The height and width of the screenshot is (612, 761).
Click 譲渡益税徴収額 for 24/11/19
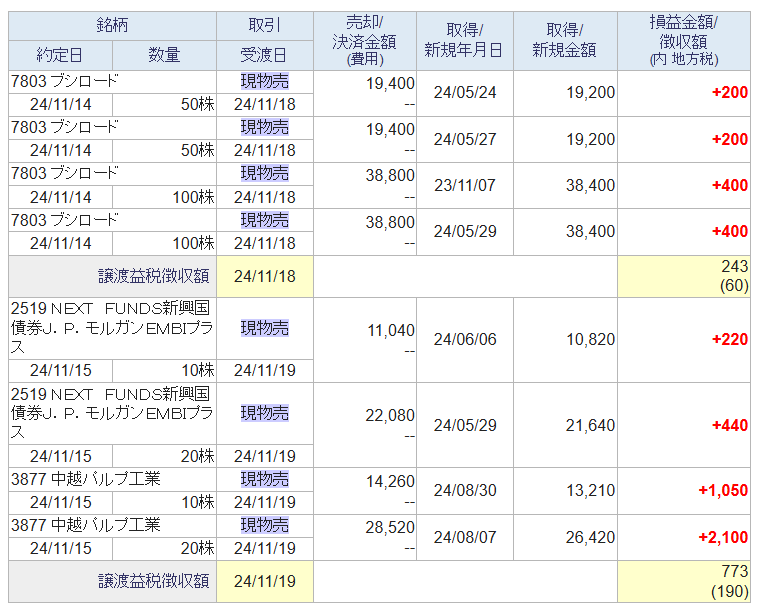pyautogui.click(x=153, y=581)
